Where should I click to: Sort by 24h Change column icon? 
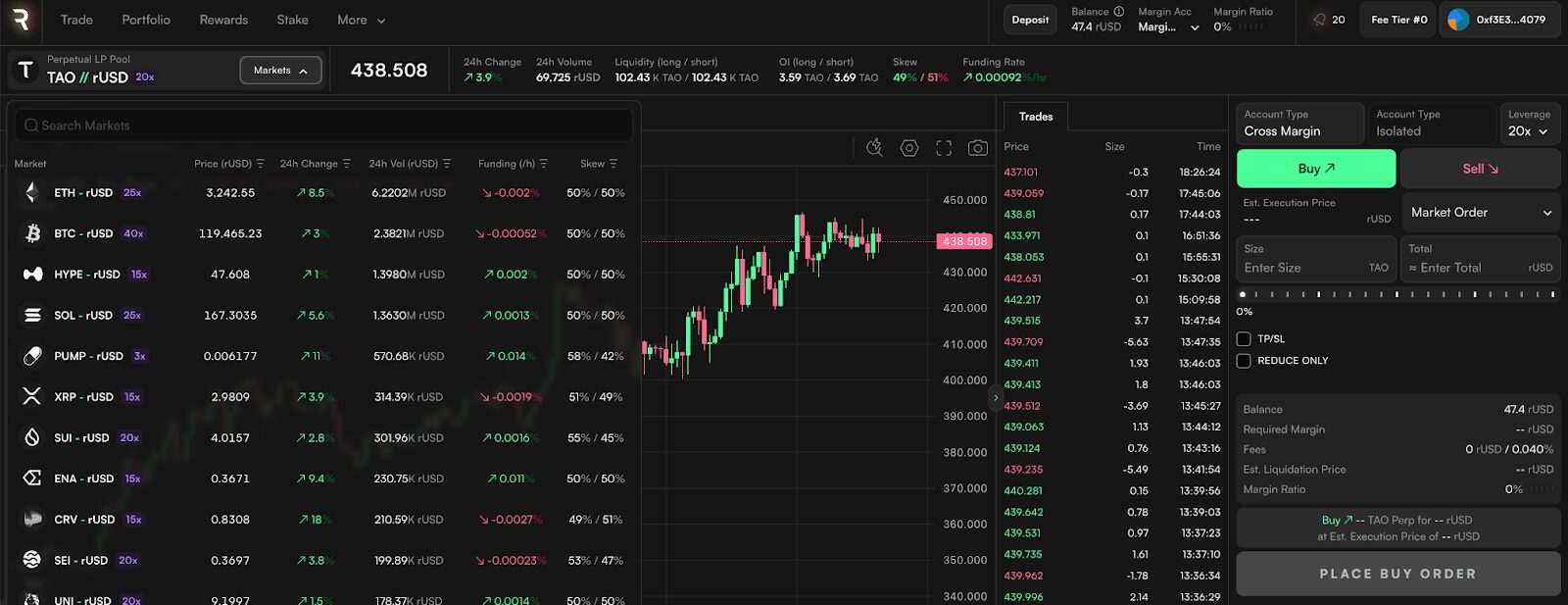tap(346, 164)
